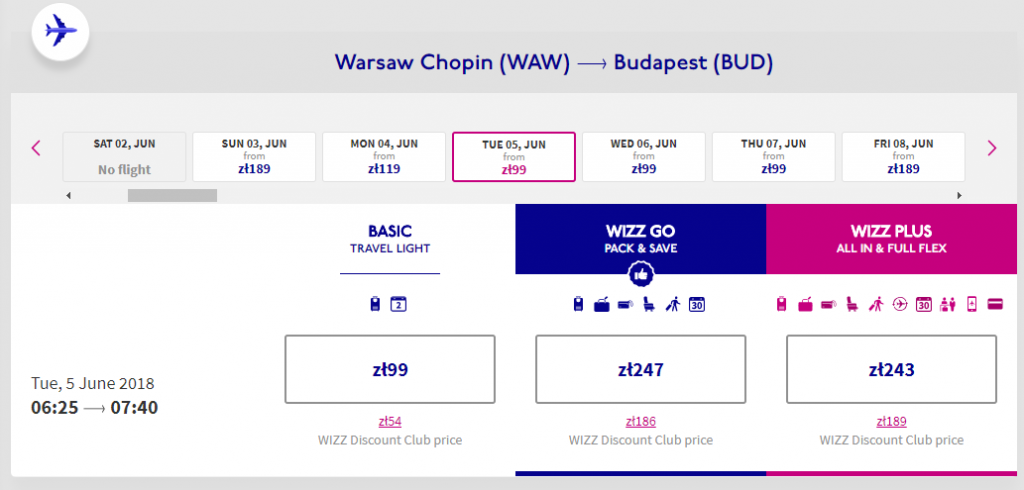The height and width of the screenshot is (490, 1024).
Task: Choose the BASIC zł99 fare button
Action: pyautogui.click(x=390, y=369)
